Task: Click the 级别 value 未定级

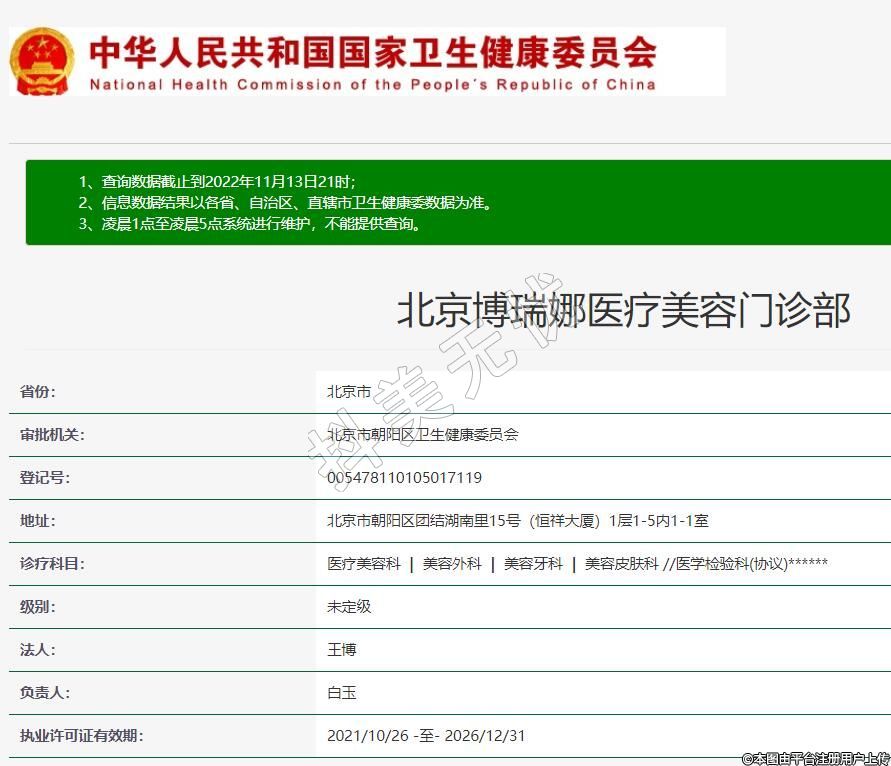Action: pos(349,607)
